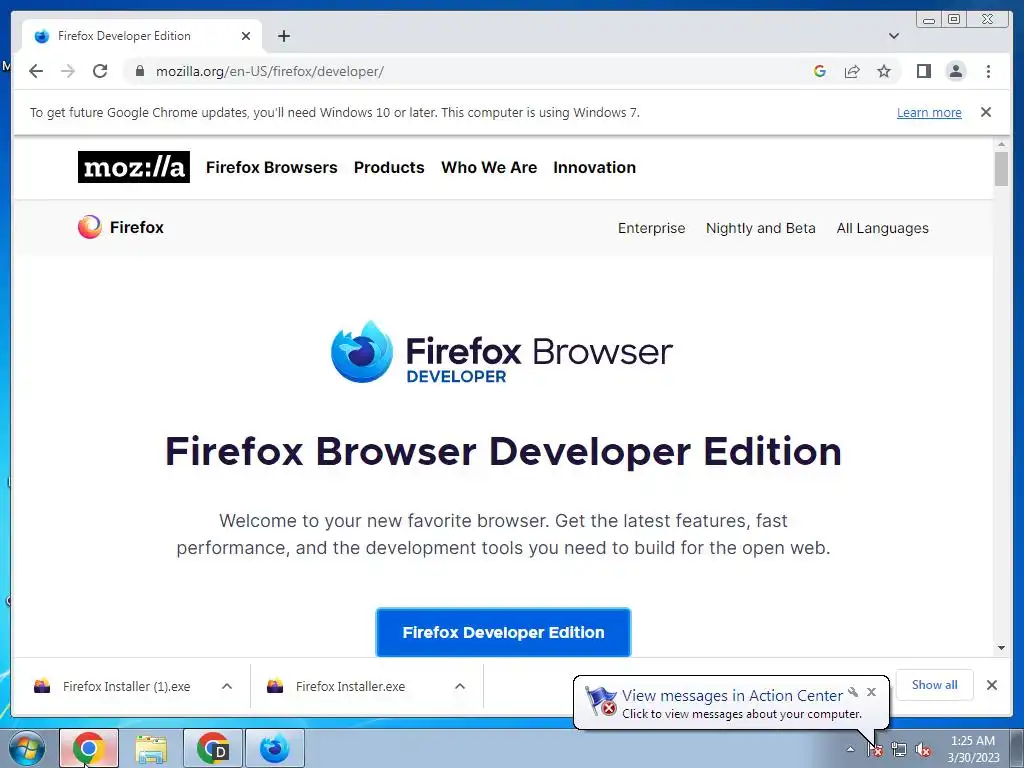This screenshot has width=1024, height=768.
Task: Dismiss the Windows 7 update infobar
Action: [985, 112]
